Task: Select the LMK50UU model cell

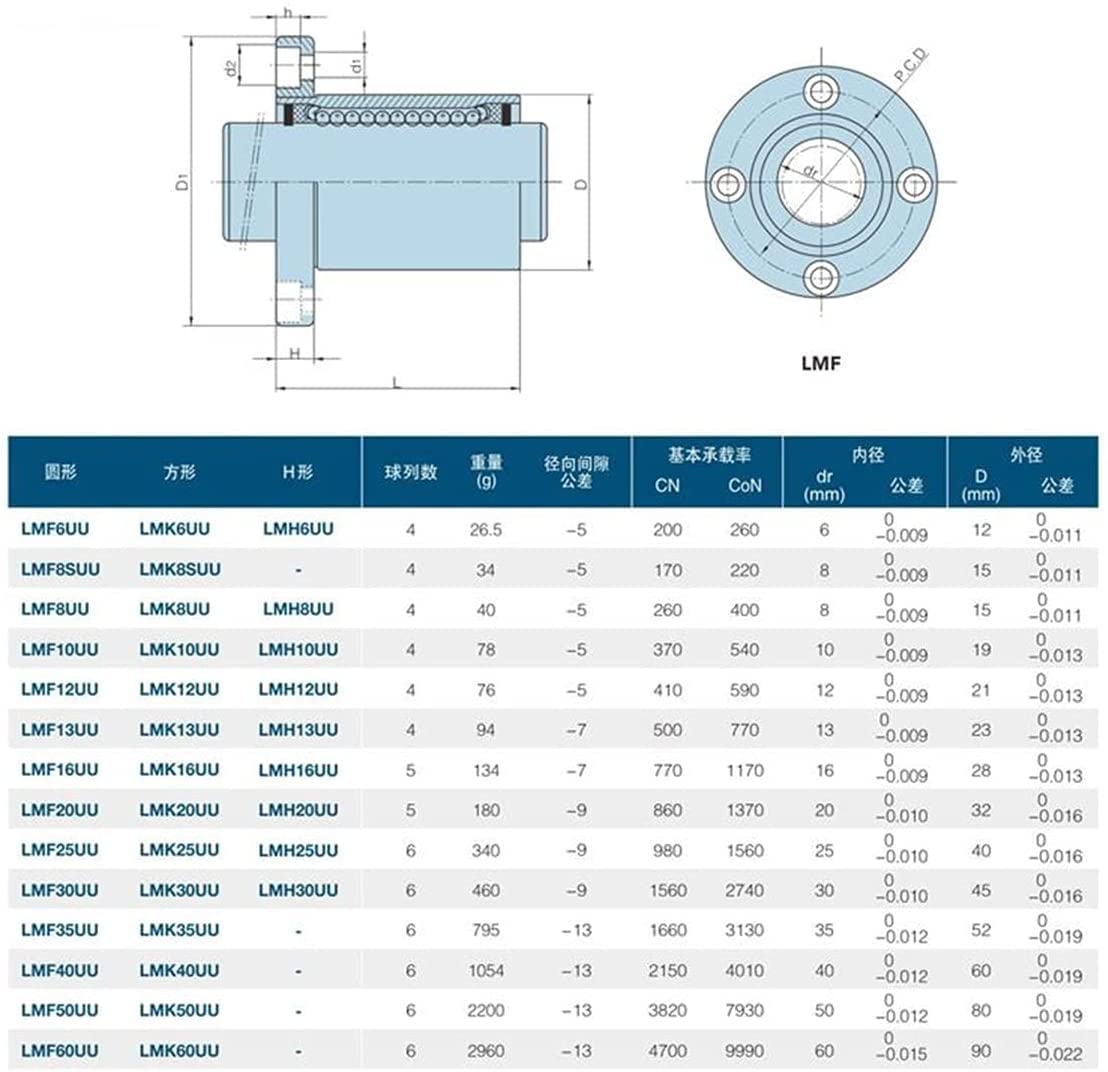Action: coord(179,1010)
